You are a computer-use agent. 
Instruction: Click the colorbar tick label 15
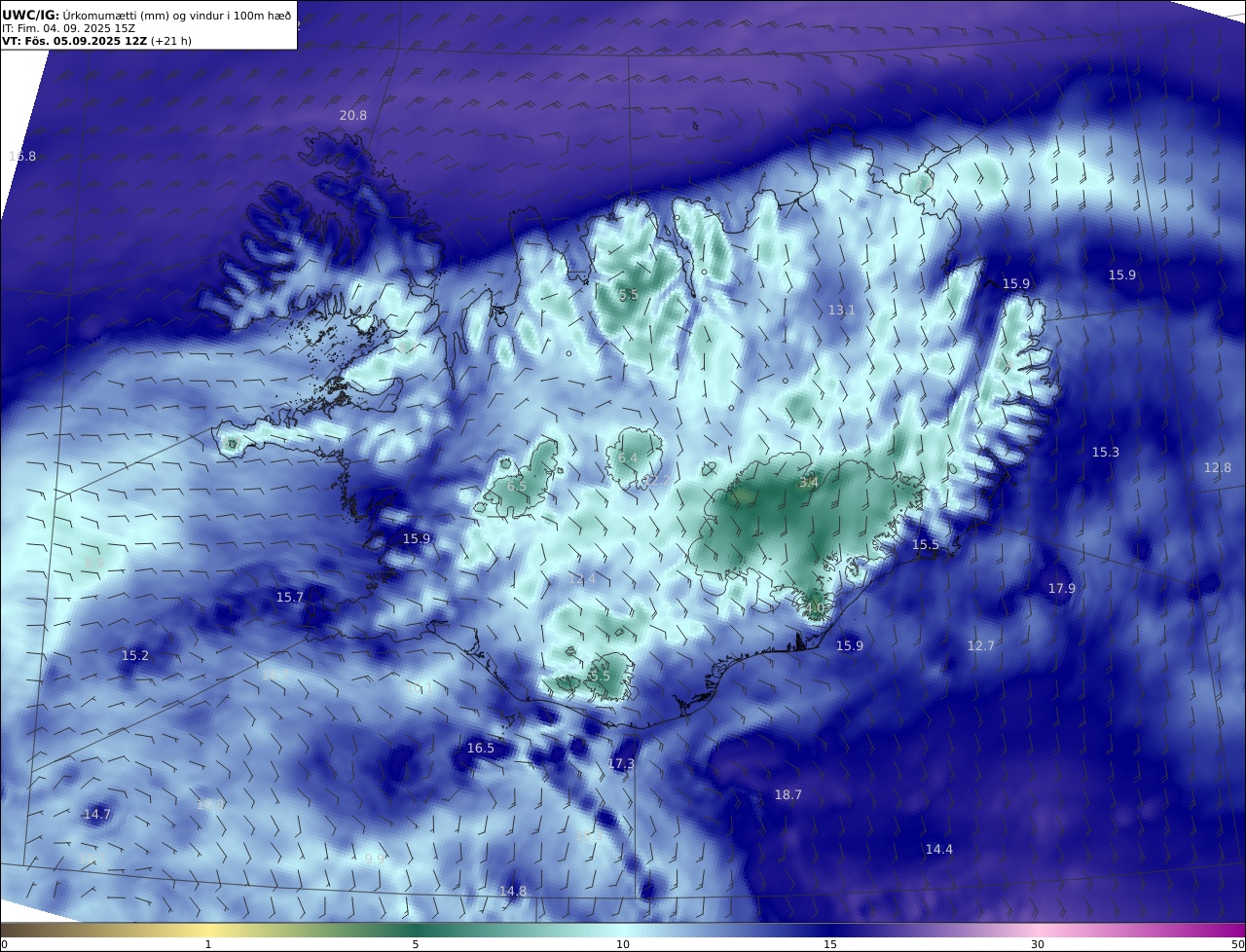pyautogui.click(x=830, y=944)
